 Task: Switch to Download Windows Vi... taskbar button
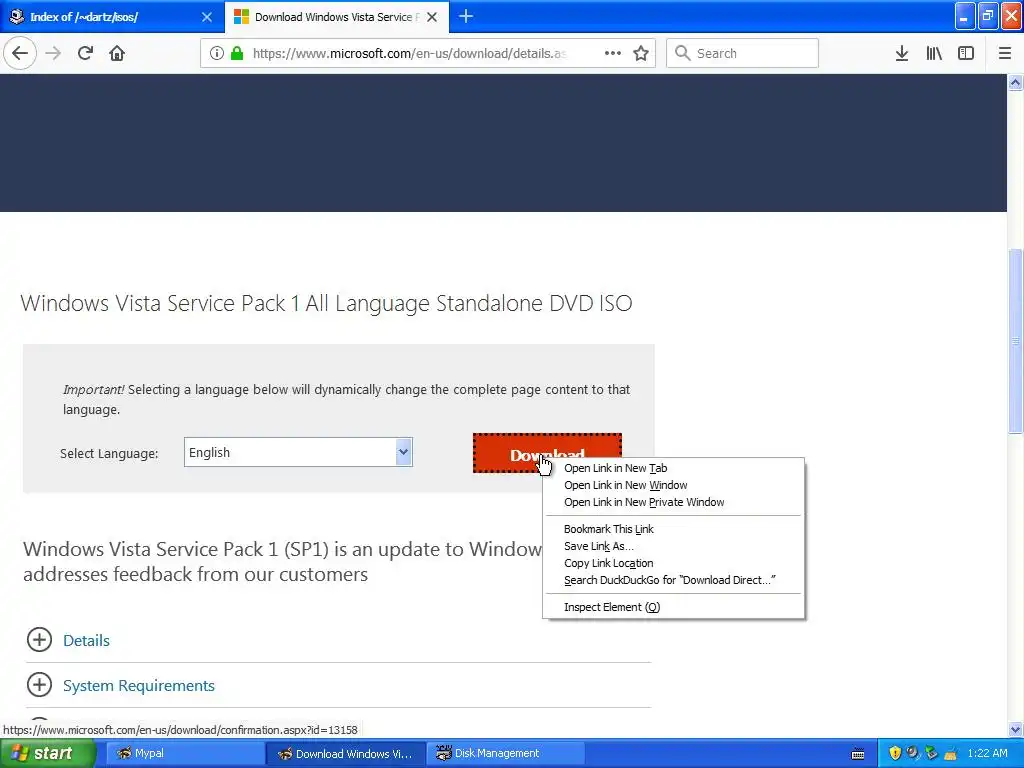tap(345, 753)
